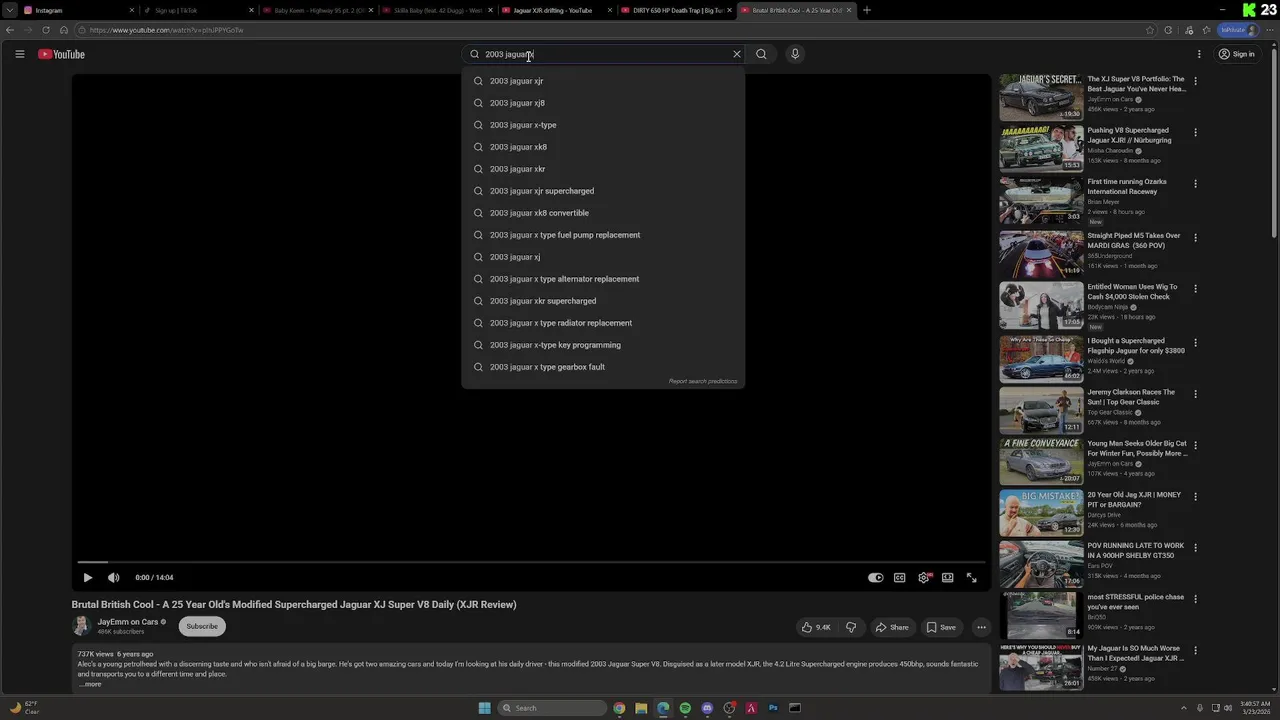Screen dimensions: 1280x720
Task: Open options for "Jeremy Clarkson Races The Sun" video
Action: tap(1195, 394)
